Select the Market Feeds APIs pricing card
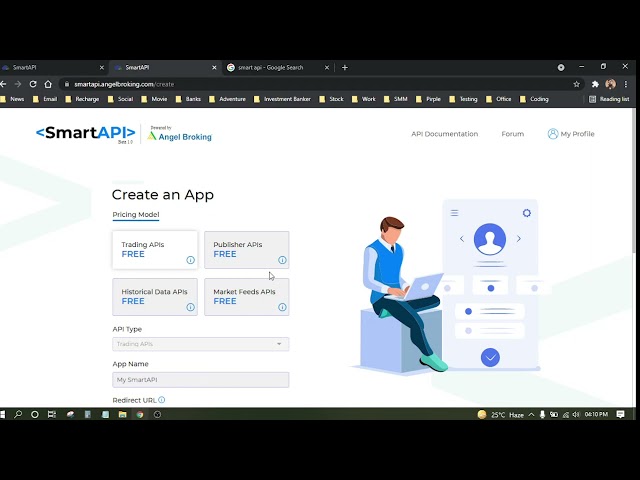This screenshot has height=480, width=640. (247, 297)
